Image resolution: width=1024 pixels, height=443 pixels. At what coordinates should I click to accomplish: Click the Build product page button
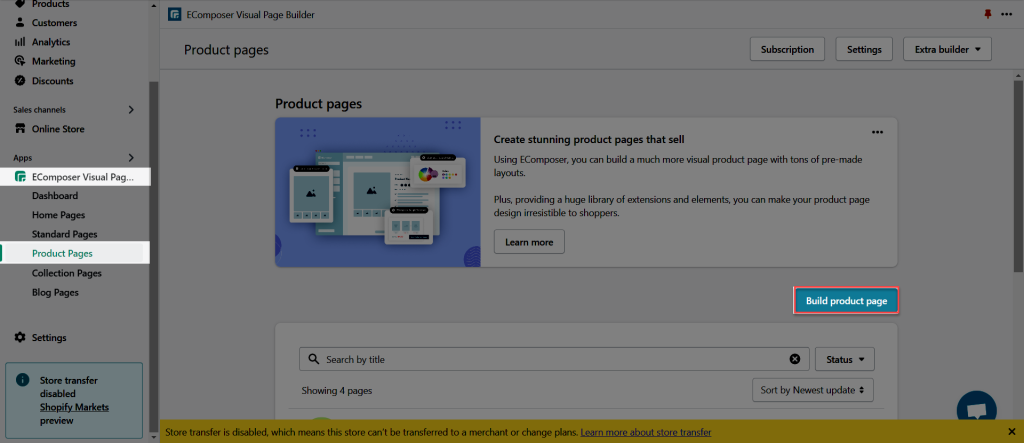[846, 301]
